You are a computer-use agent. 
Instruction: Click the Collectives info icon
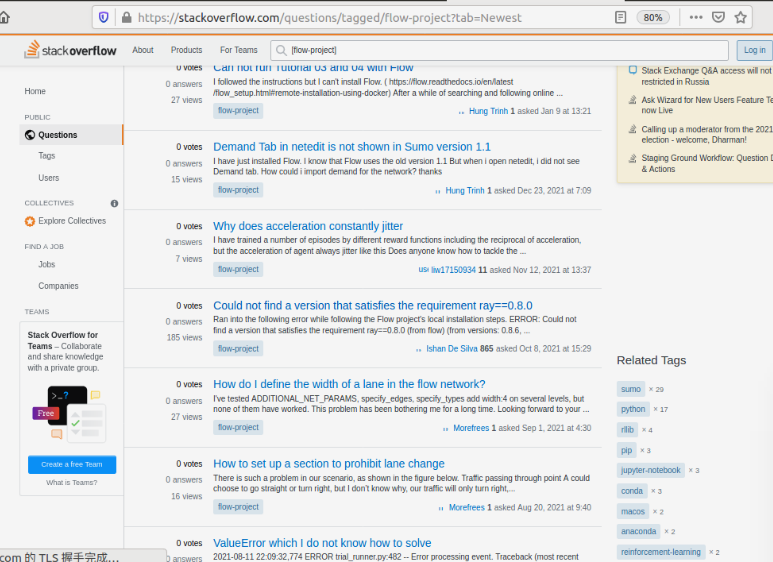click(x=114, y=203)
